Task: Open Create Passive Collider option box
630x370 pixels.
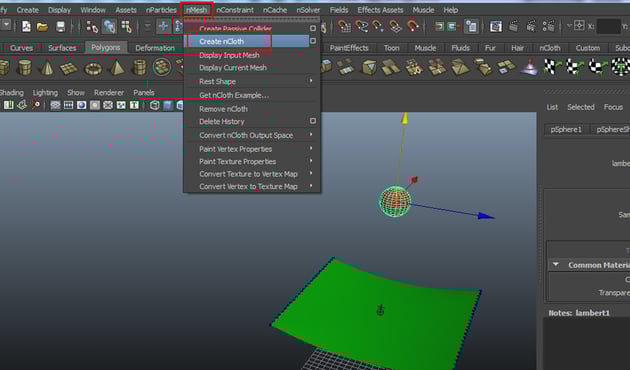Action: (x=313, y=28)
